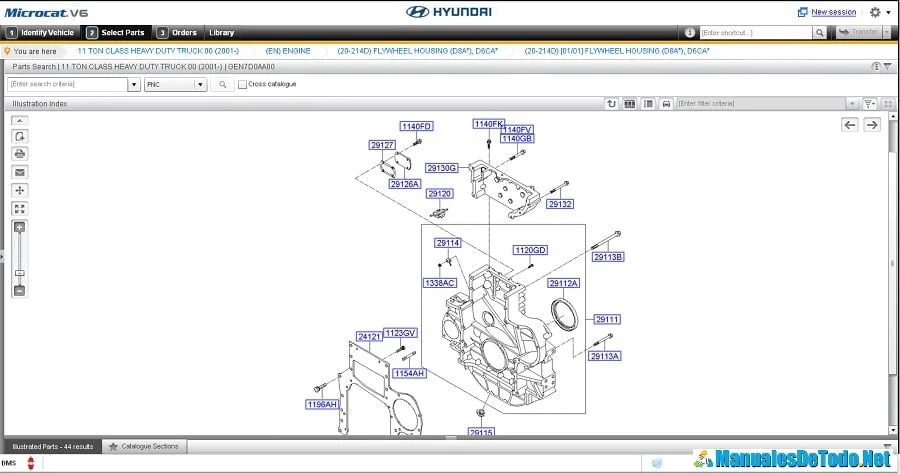Open the settings gear menu
Screen dimensions: 900x474
[x=875, y=12]
